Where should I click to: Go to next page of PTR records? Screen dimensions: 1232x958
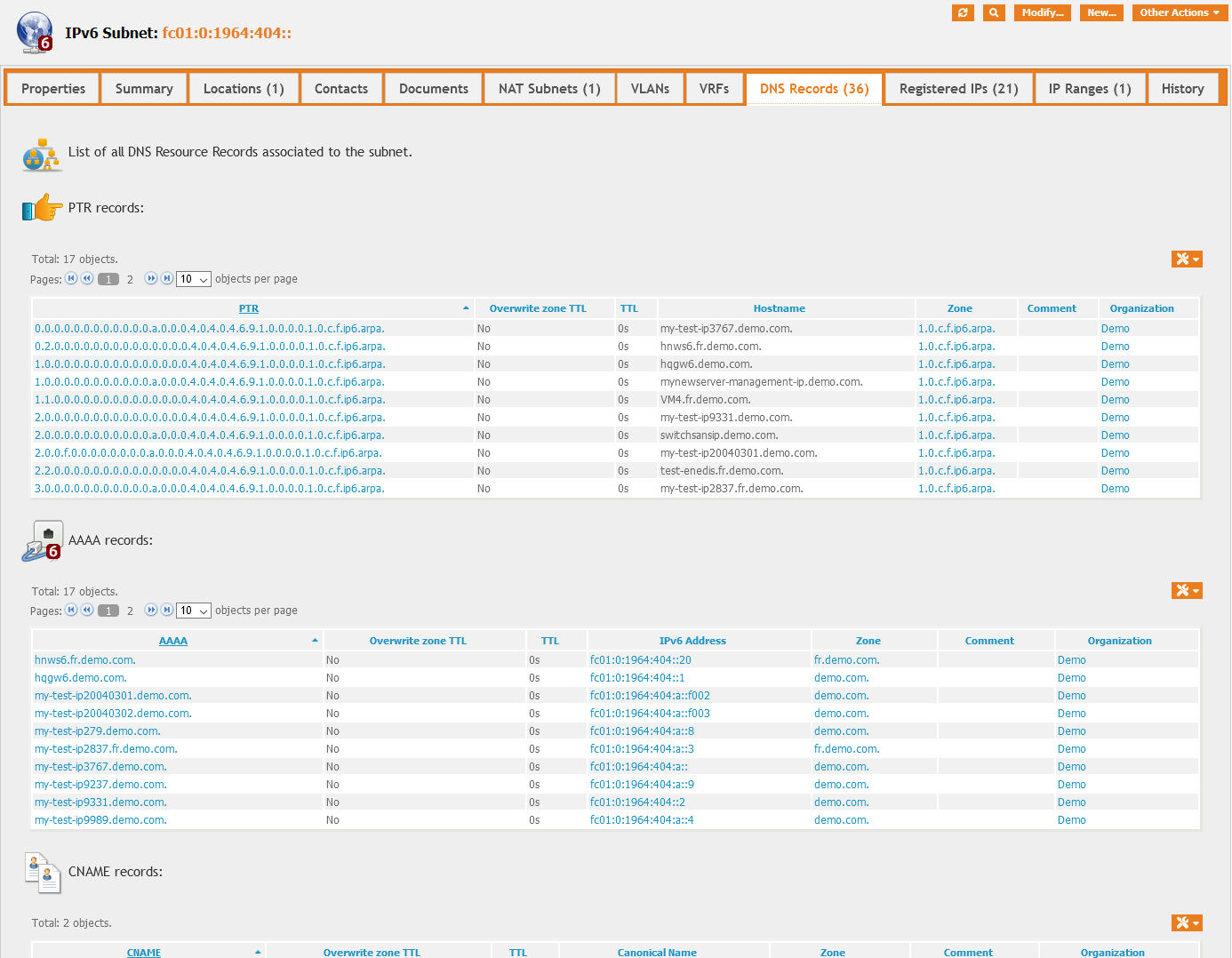[x=151, y=279]
